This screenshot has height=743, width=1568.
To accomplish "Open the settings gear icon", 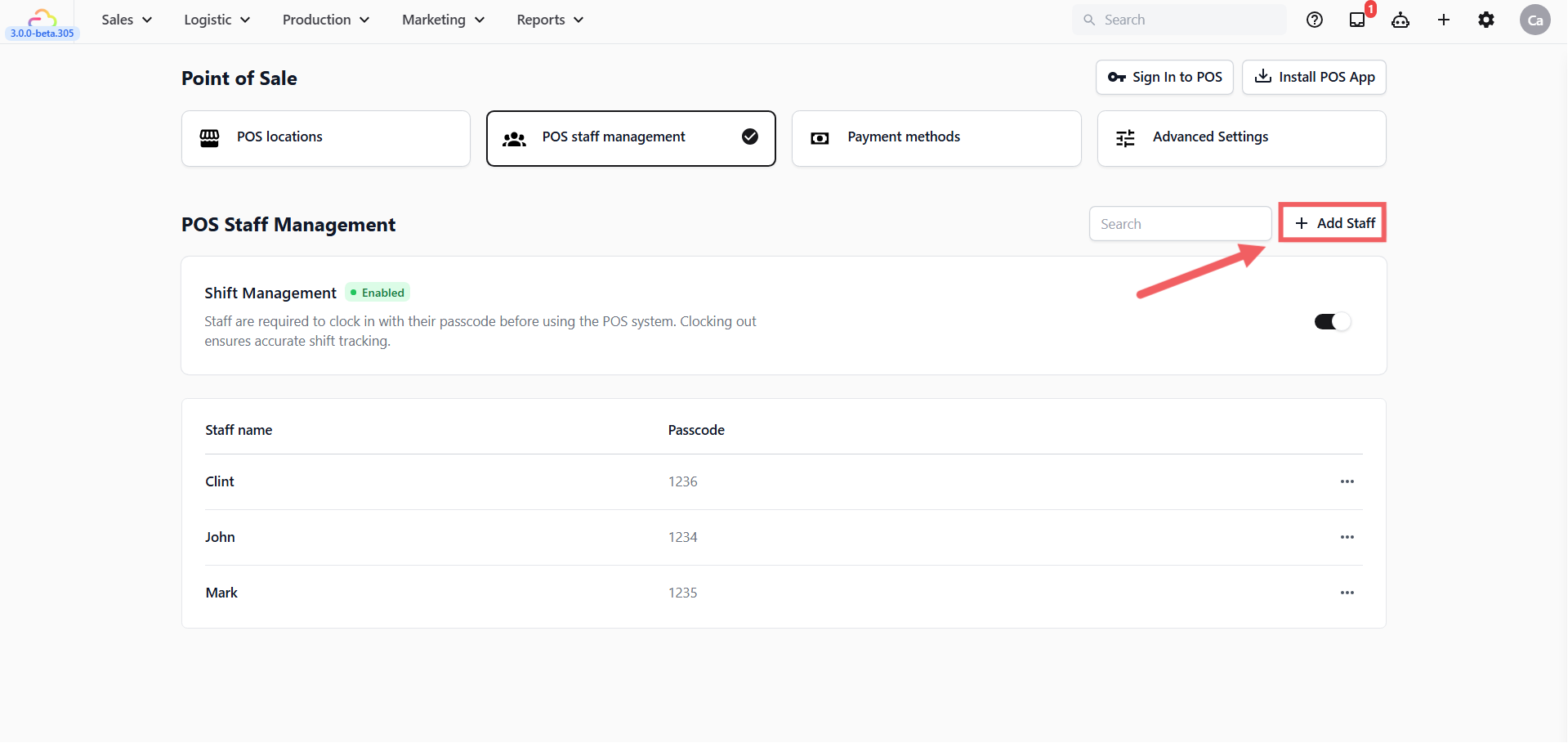I will 1486,20.
